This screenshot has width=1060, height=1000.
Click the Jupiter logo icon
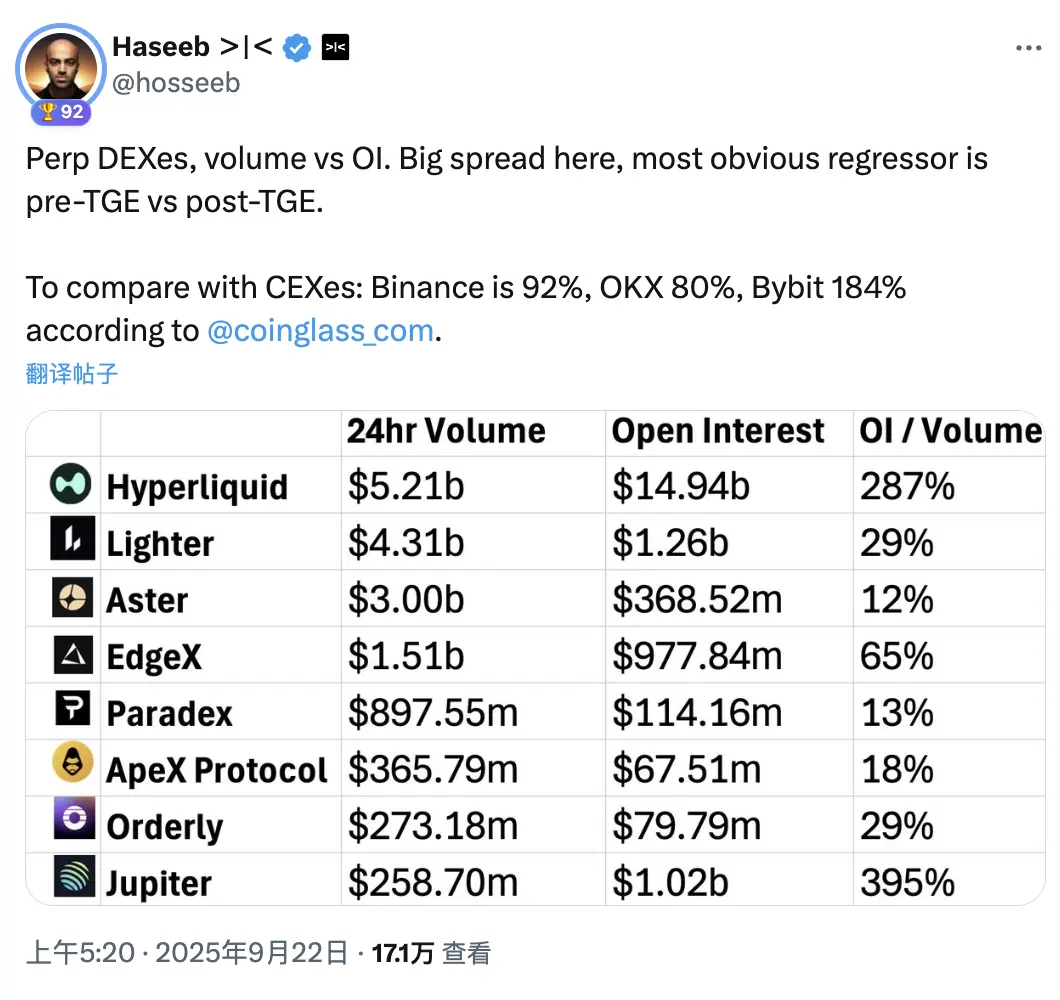71,877
